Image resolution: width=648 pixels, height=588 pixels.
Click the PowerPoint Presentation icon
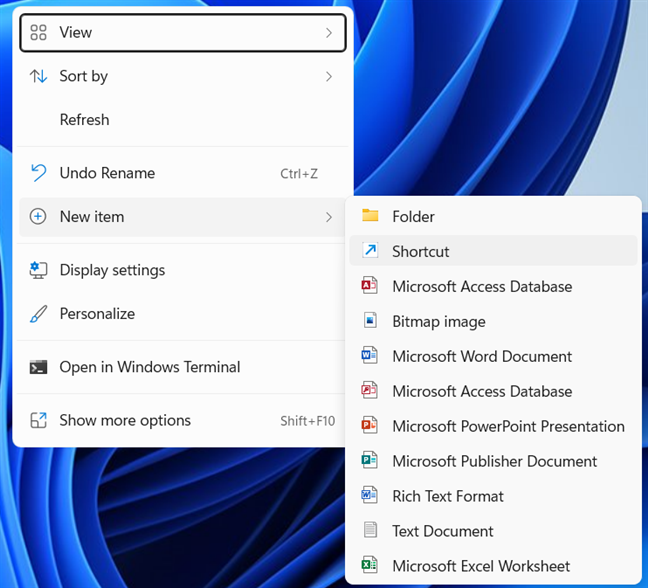tap(369, 425)
